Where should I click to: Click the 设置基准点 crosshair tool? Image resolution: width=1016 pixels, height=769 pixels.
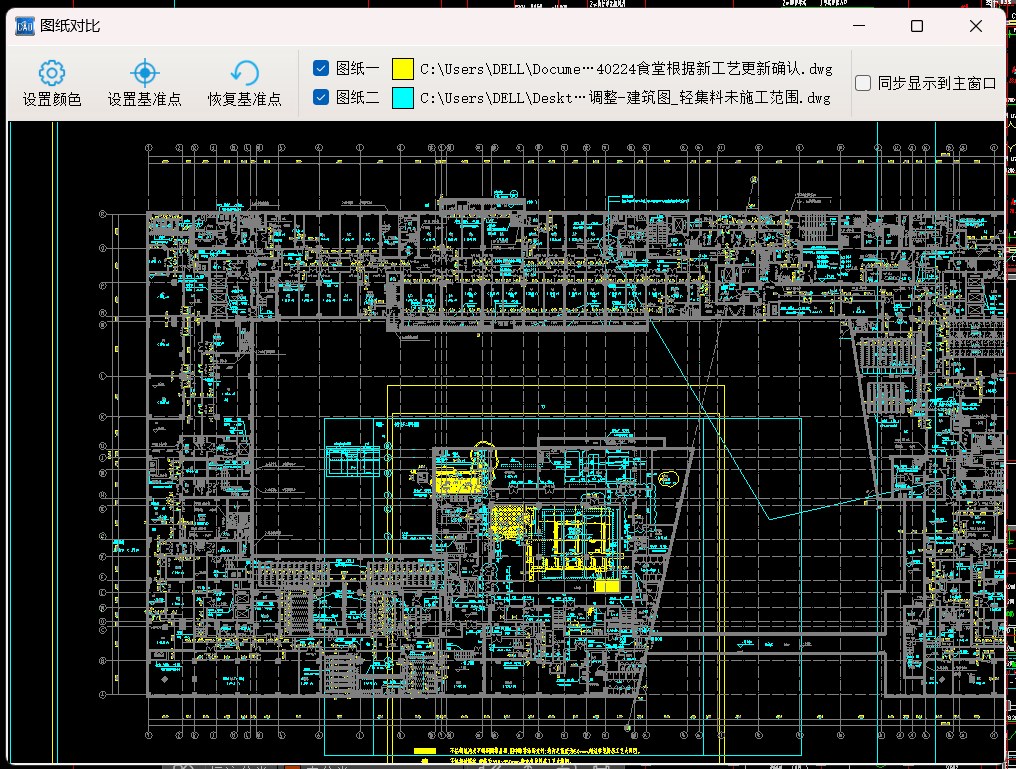coord(144,83)
